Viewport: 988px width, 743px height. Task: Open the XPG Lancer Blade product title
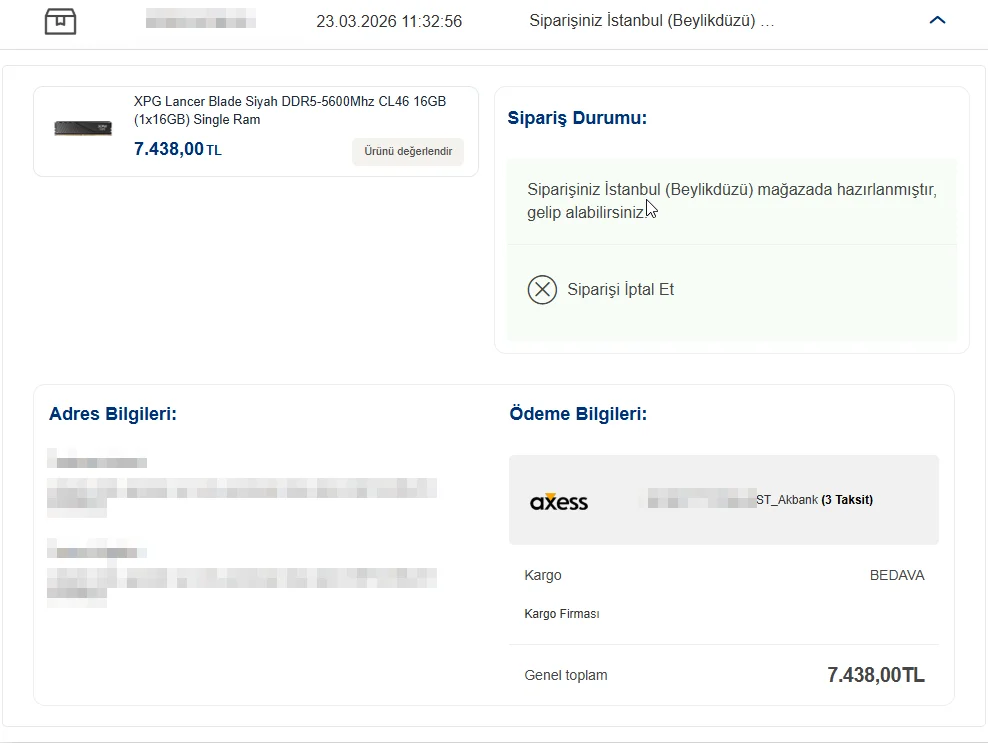289,110
